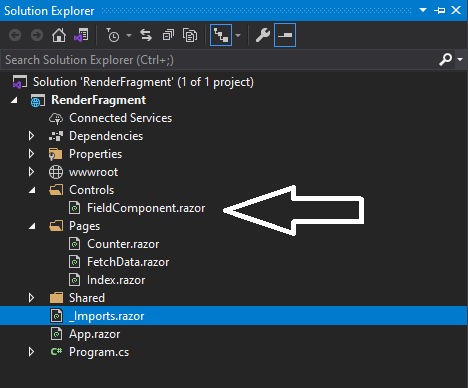Open the file nesting dropdown arrow
Image resolution: width=468 pixels, height=388 pixels.
point(238,35)
